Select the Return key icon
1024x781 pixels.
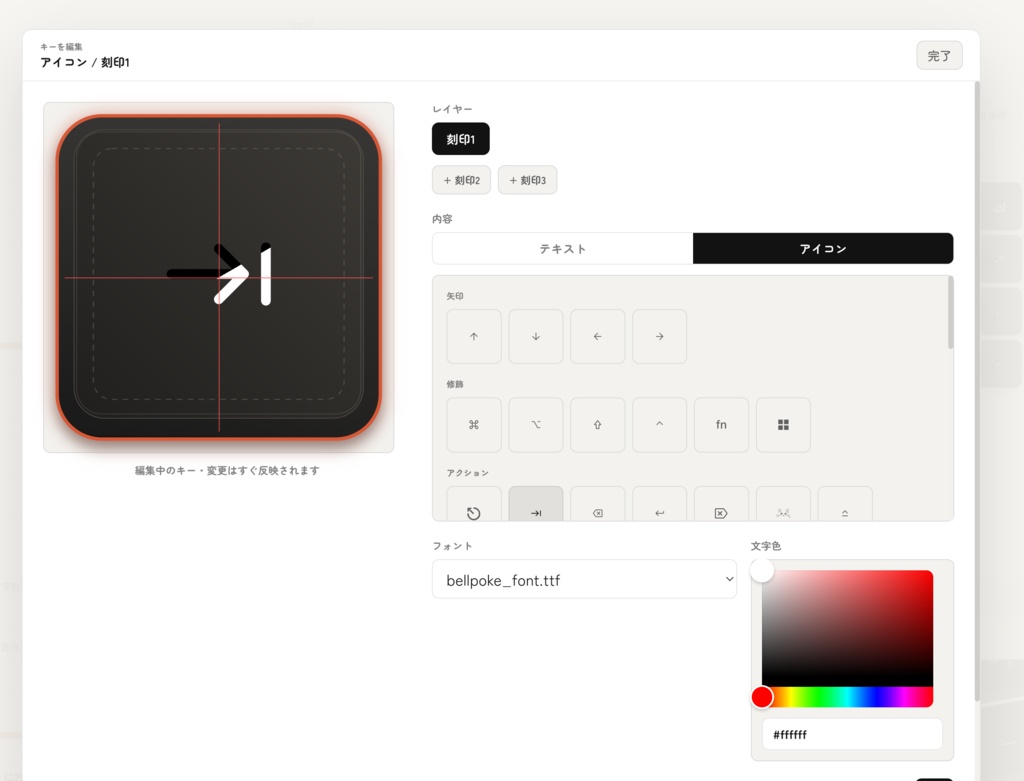pos(660,504)
